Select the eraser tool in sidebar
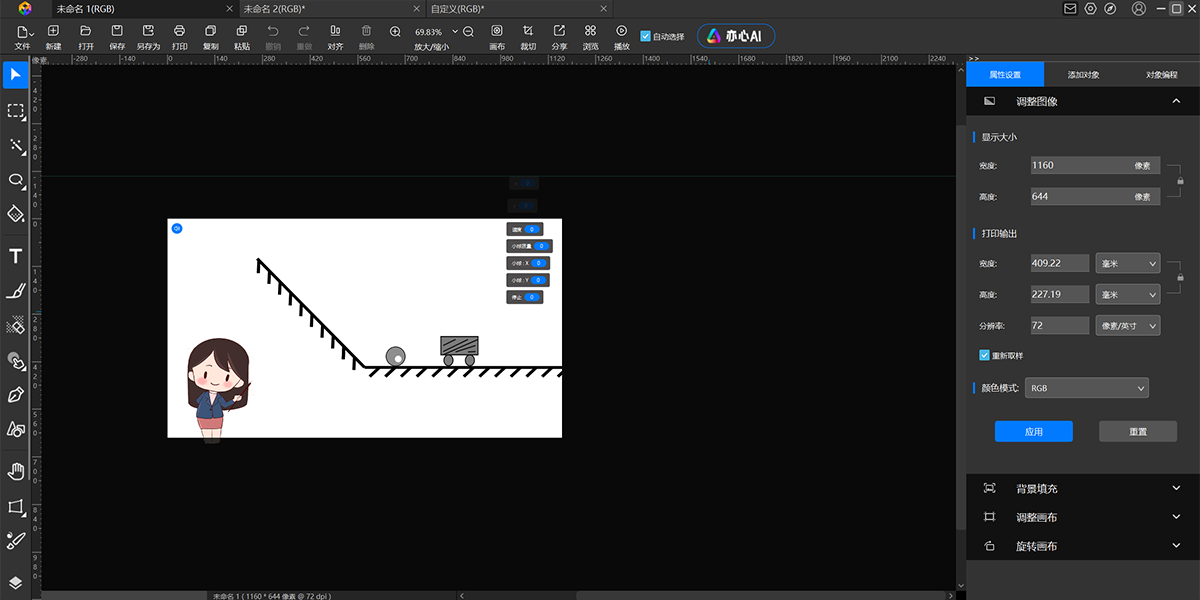Image resolution: width=1200 pixels, height=600 pixels. (x=15, y=325)
